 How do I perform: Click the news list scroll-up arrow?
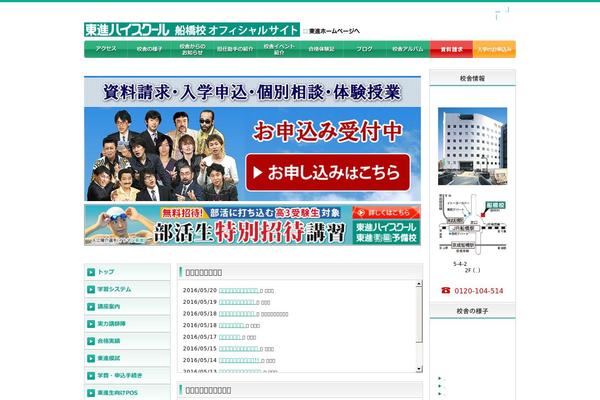coord(419,284)
